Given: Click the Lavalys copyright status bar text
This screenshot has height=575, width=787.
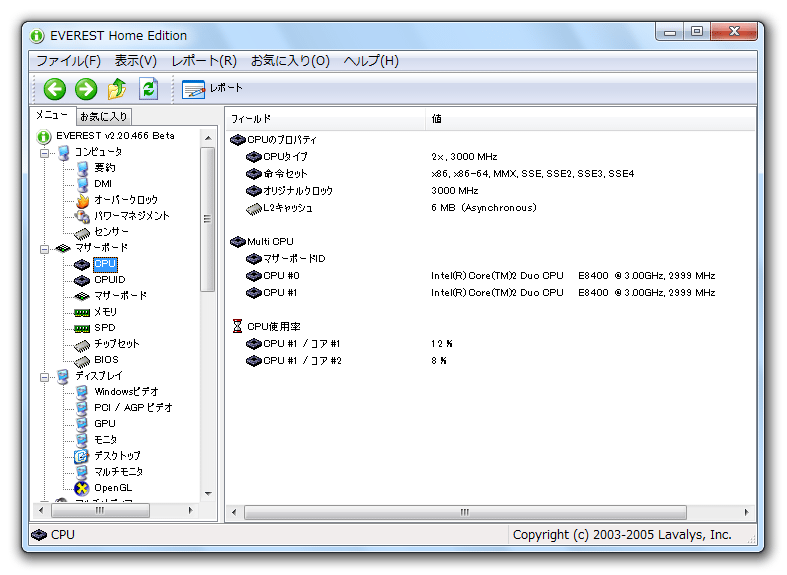Looking at the screenshot, I should pyautogui.click(x=622, y=535).
